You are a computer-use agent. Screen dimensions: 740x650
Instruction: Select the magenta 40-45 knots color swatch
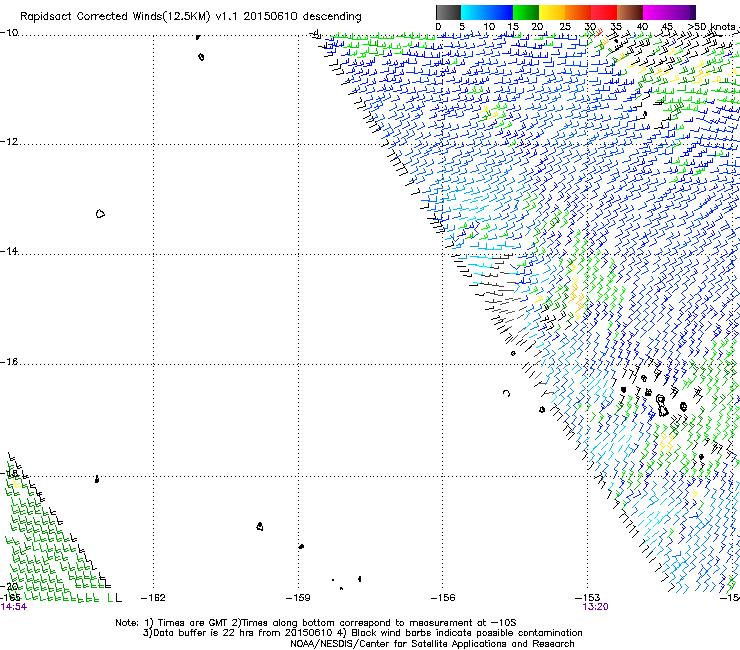pyautogui.click(x=656, y=12)
